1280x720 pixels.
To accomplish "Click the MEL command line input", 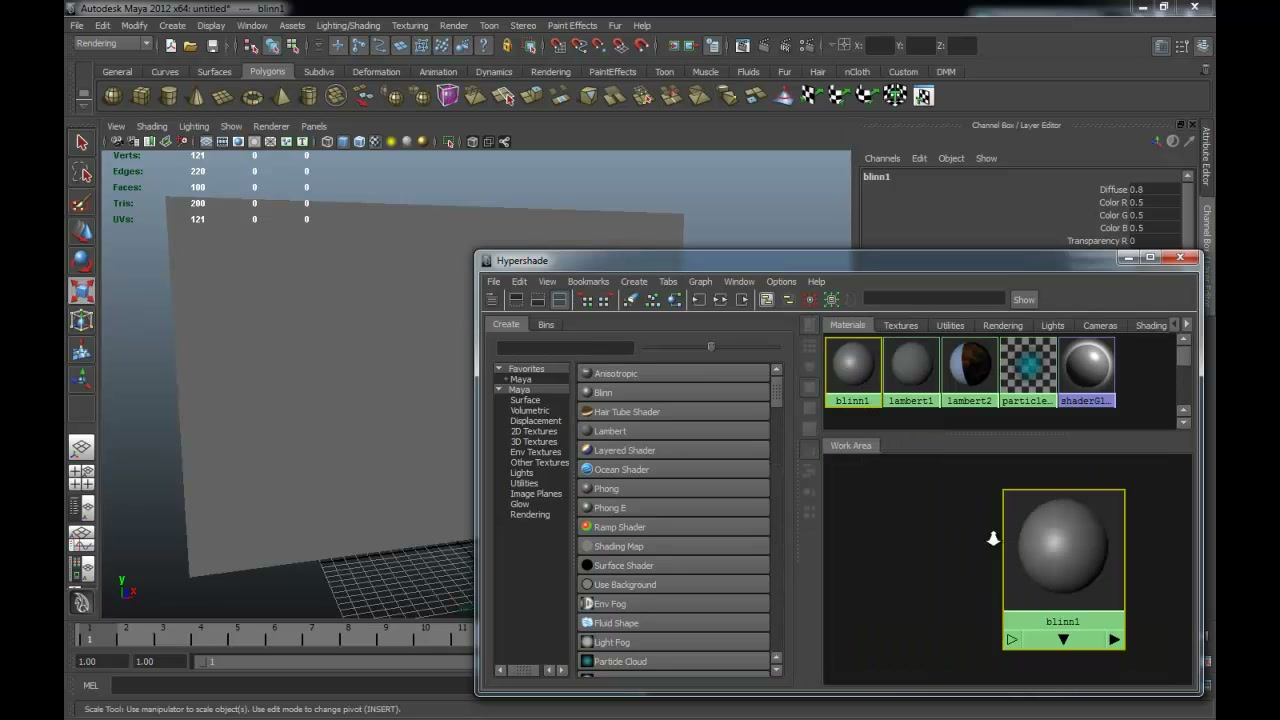I will [290, 686].
